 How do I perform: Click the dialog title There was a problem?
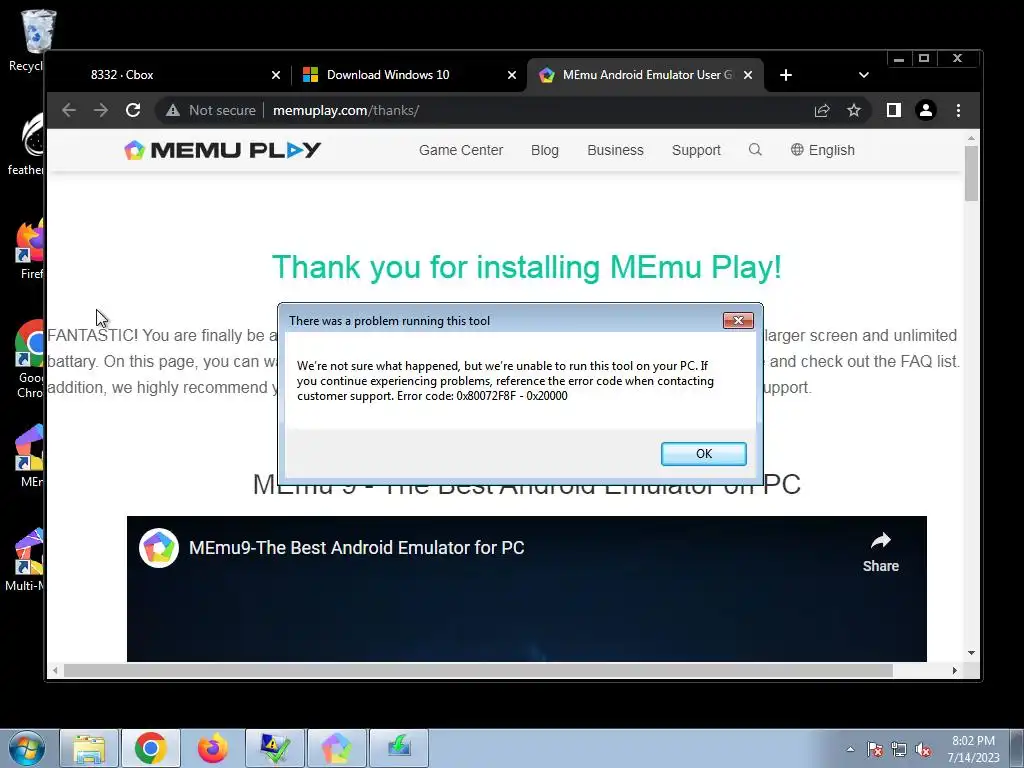389,321
